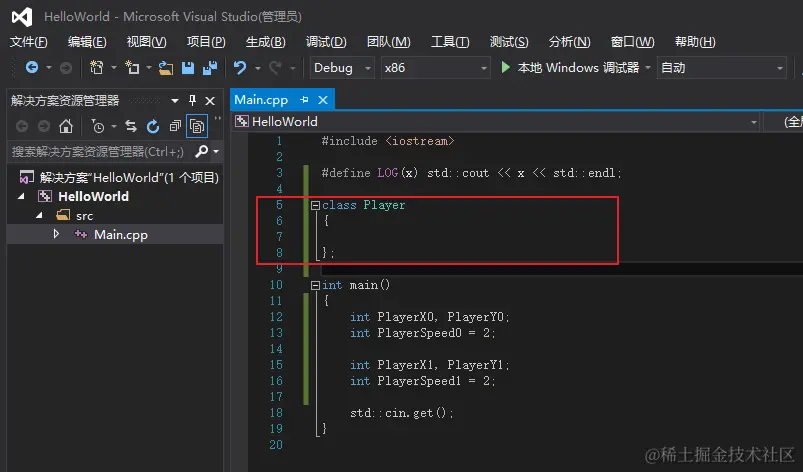Click the Solution Explorer Refresh icon
This screenshot has width=803, height=472.
coord(153,126)
